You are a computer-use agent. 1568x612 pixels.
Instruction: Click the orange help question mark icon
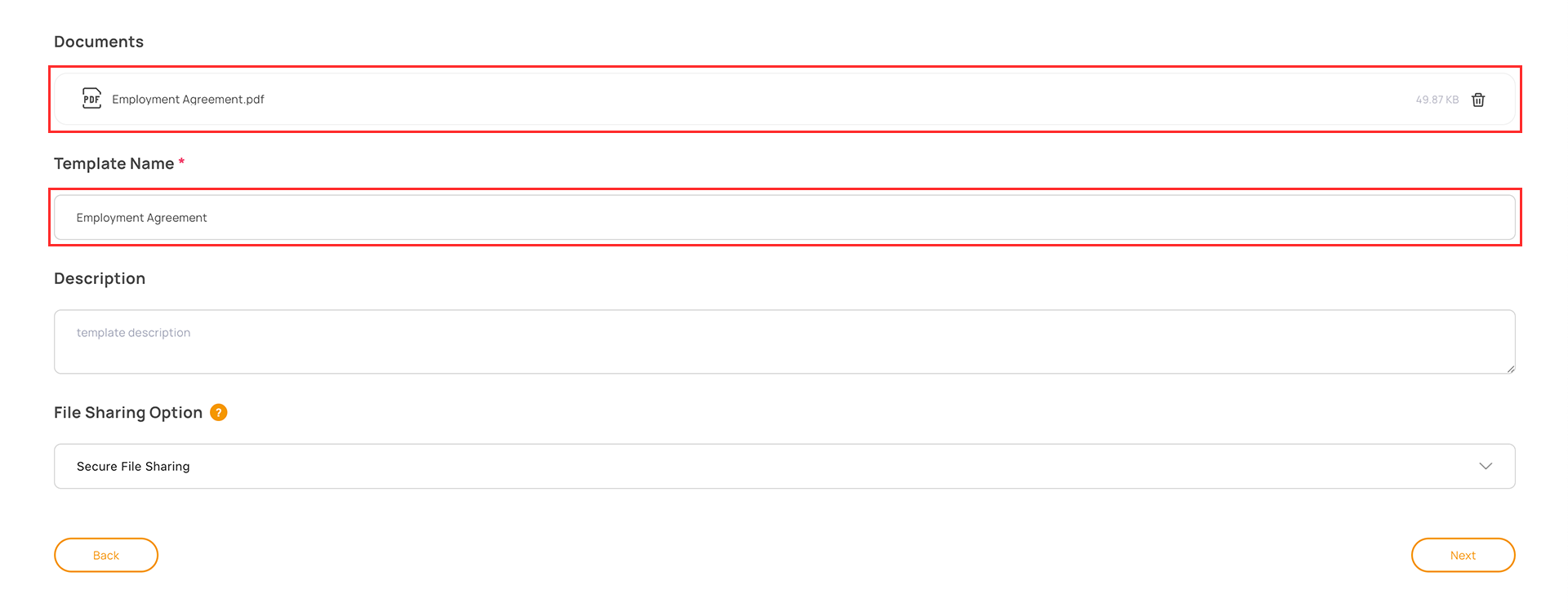[x=219, y=413]
